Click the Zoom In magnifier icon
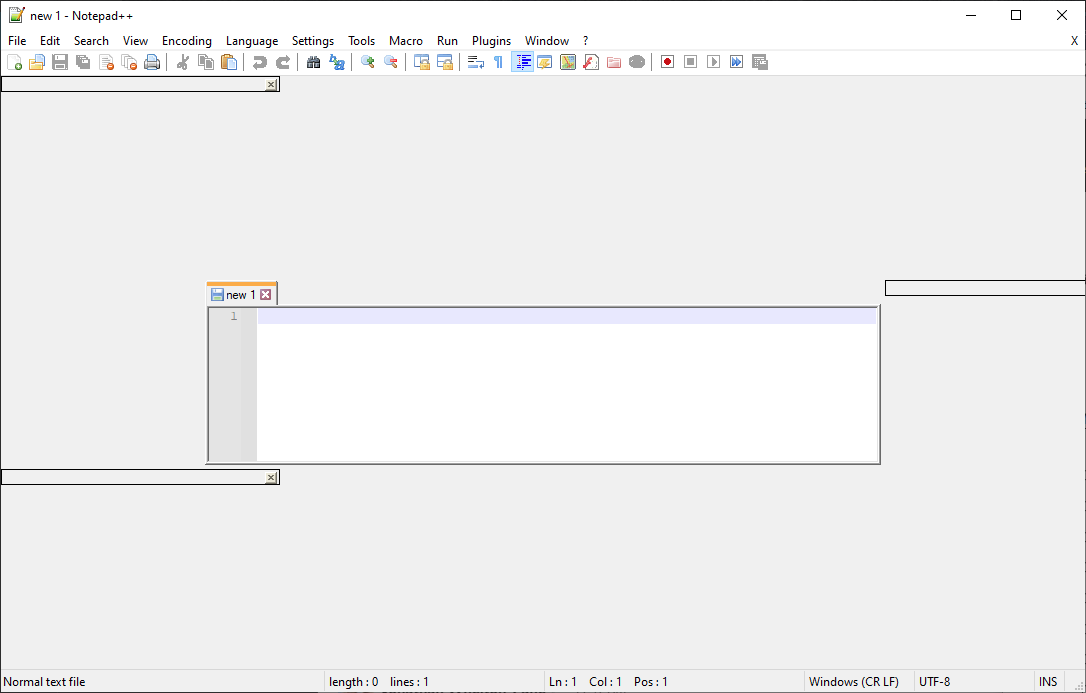Viewport: 1086px width, 693px height. (368, 62)
